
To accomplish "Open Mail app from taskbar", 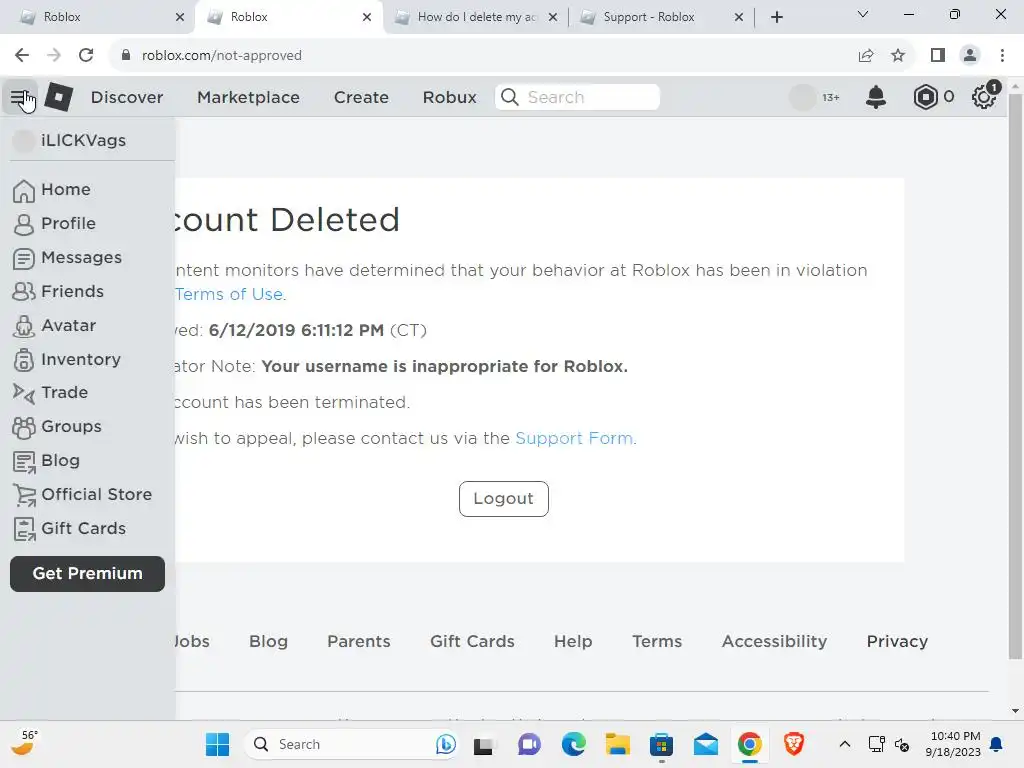I will [x=705, y=744].
